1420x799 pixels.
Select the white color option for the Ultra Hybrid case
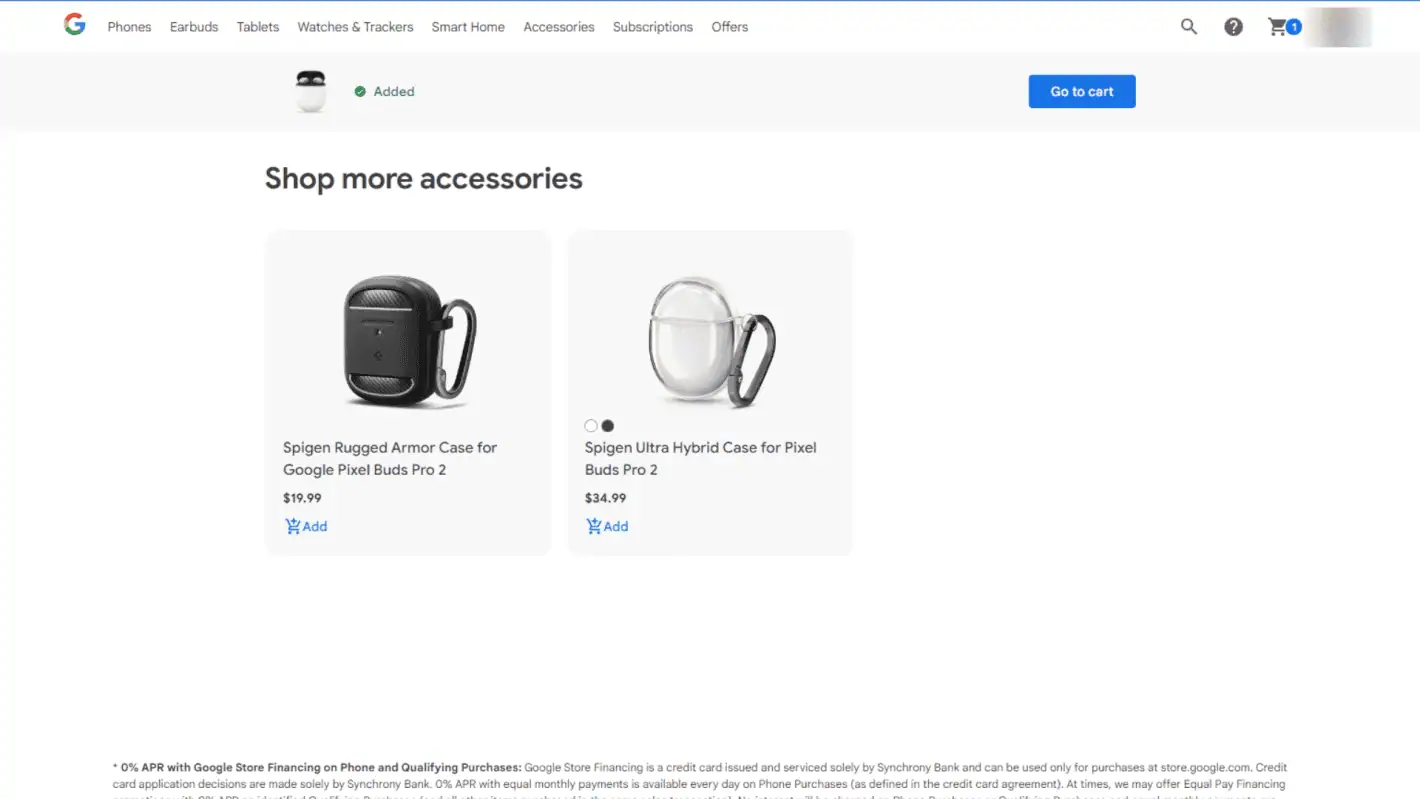[x=591, y=425]
